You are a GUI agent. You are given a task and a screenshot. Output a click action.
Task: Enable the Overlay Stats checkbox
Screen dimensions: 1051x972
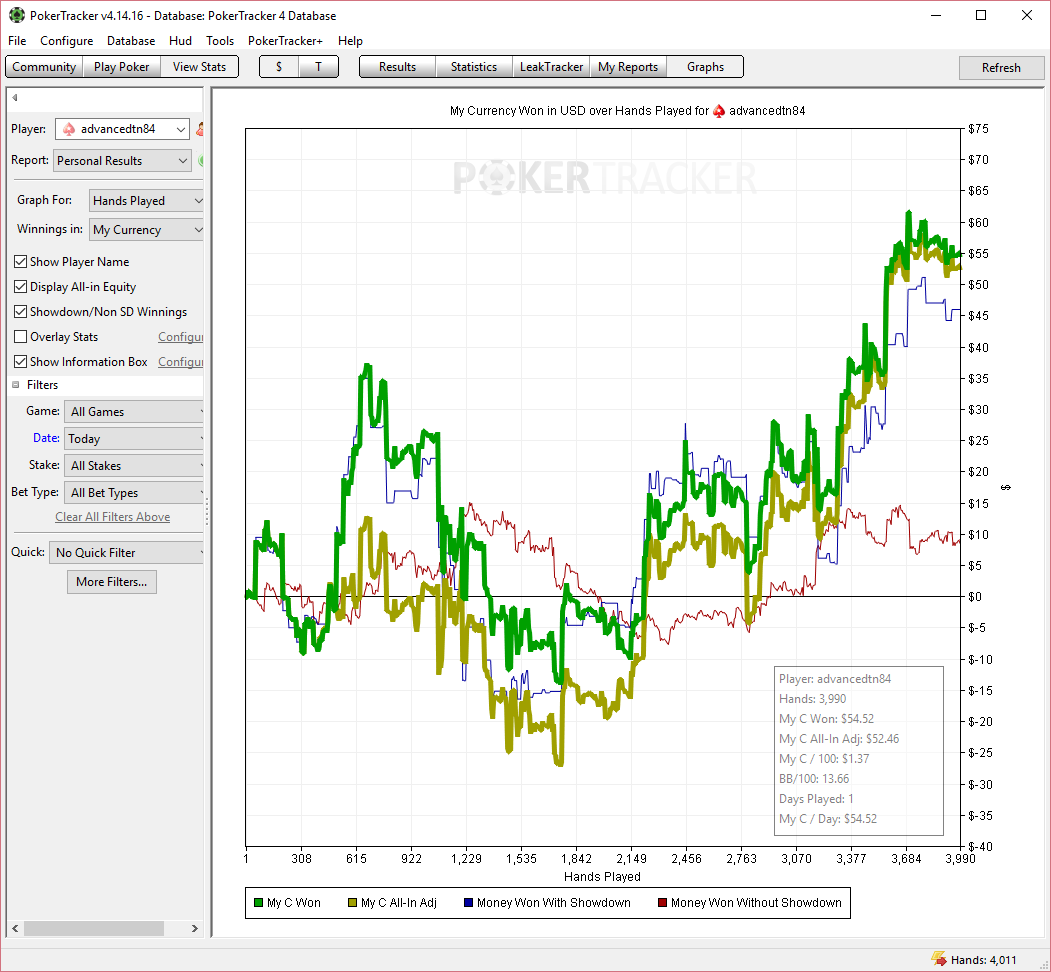(x=21, y=337)
